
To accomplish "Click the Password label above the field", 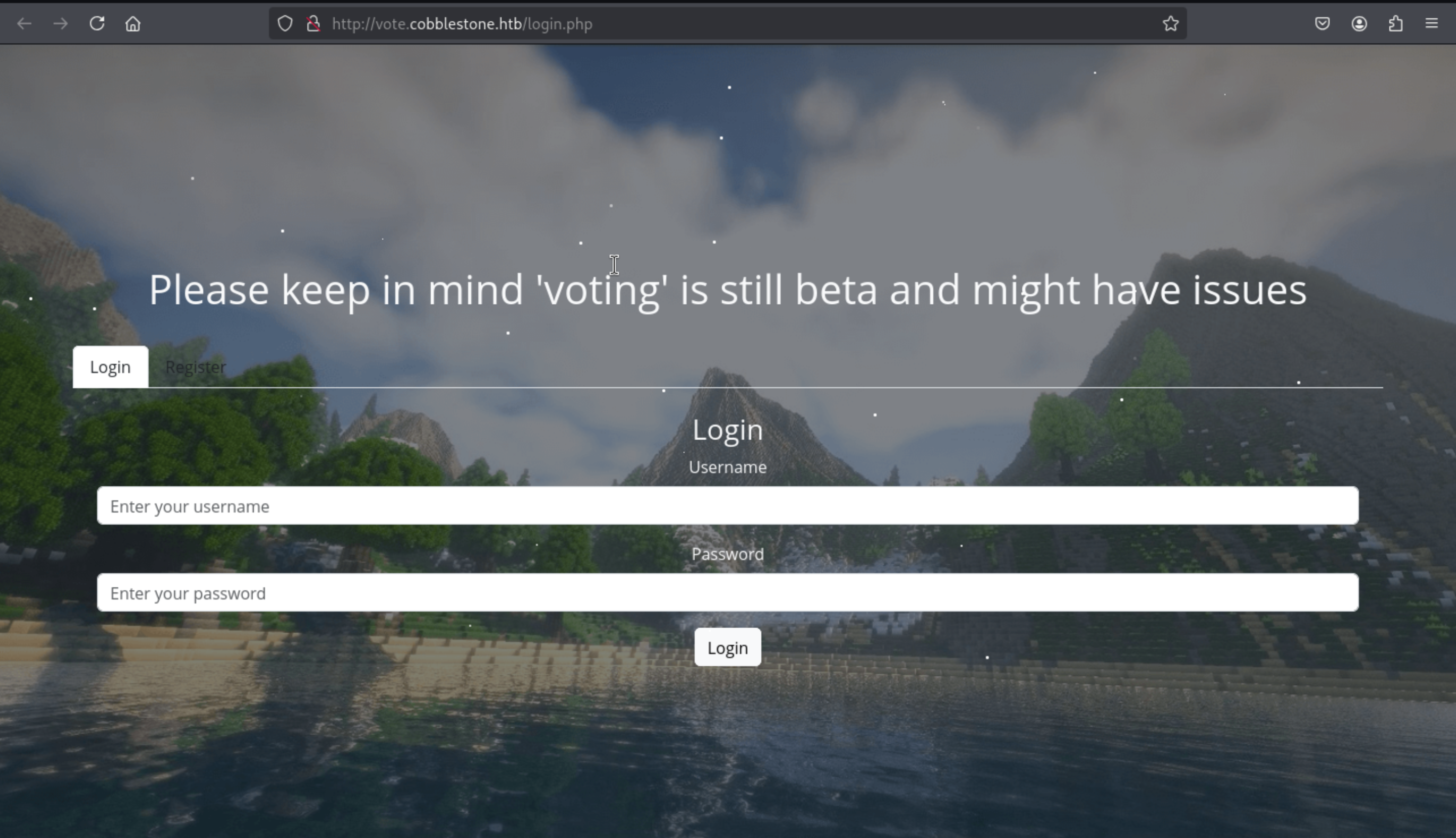I will click(x=727, y=554).
